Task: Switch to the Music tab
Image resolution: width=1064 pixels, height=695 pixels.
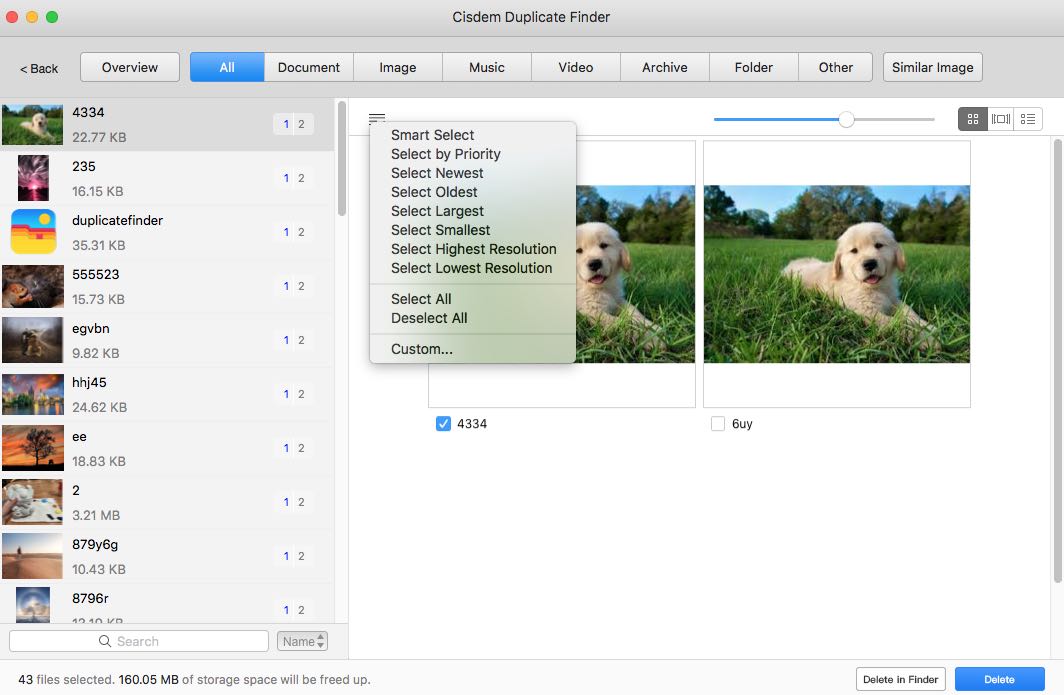Action: 487,67
